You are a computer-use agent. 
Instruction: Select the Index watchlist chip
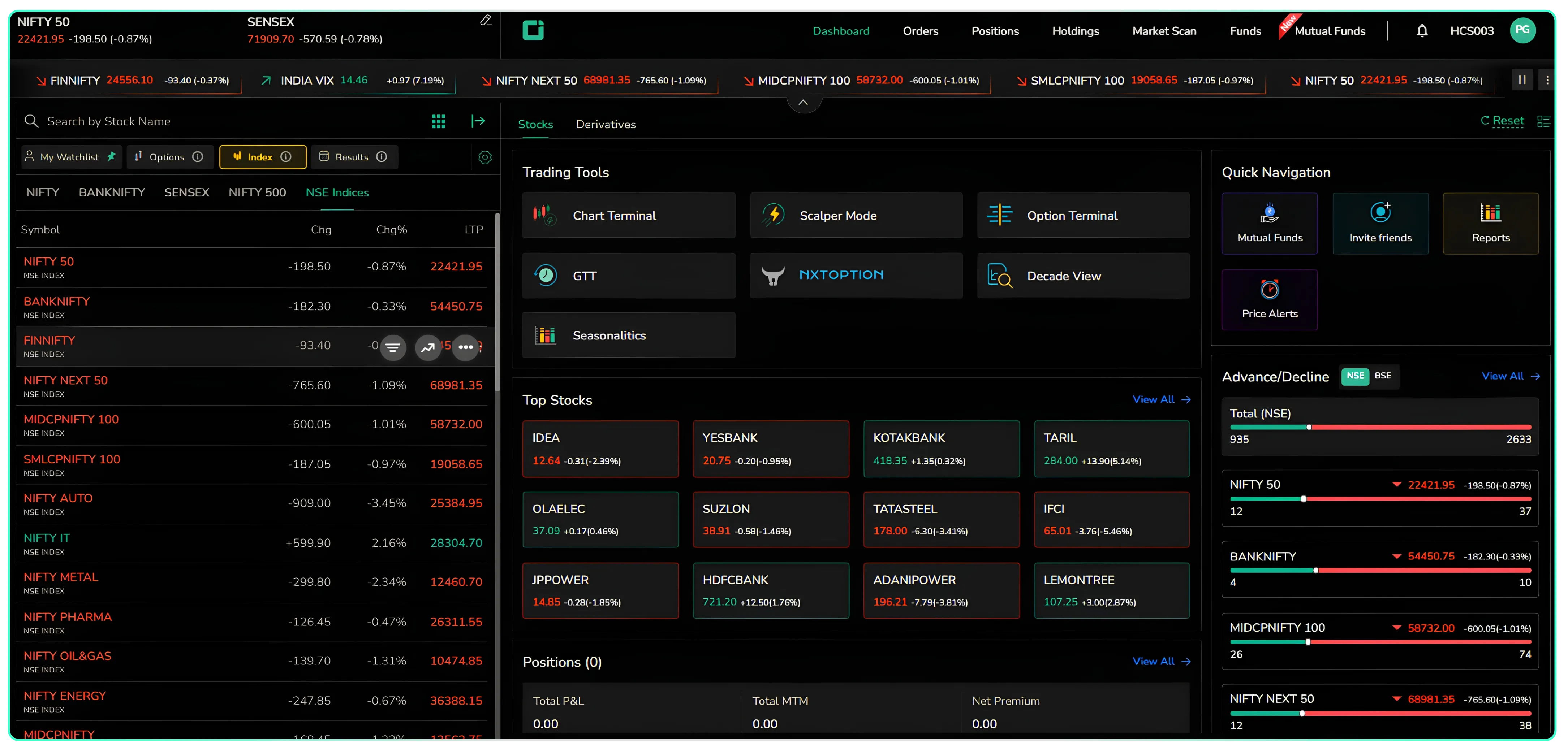(262, 157)
